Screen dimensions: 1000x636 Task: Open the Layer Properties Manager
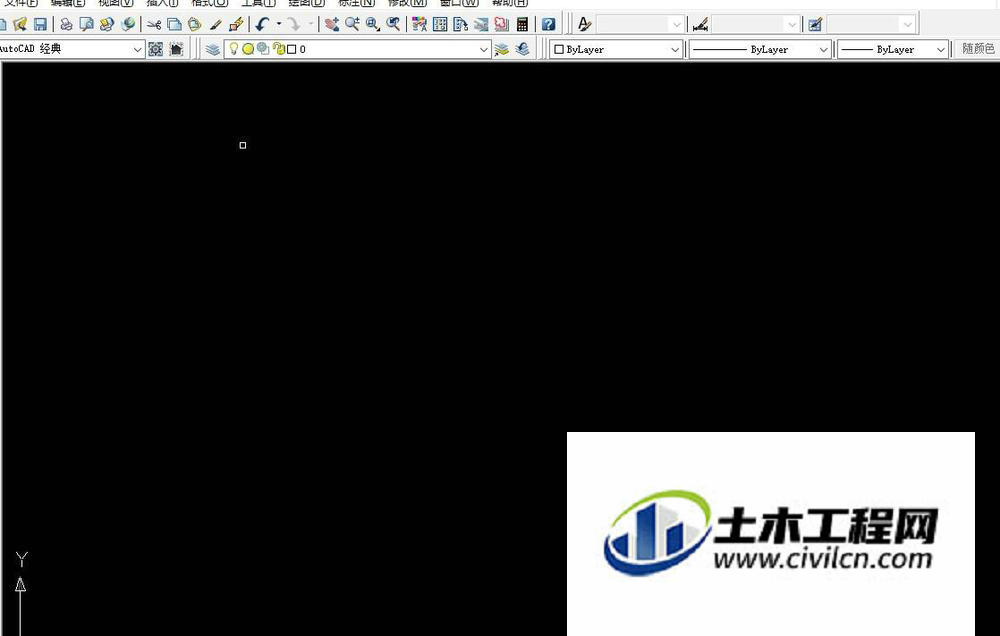coord(213,49)
